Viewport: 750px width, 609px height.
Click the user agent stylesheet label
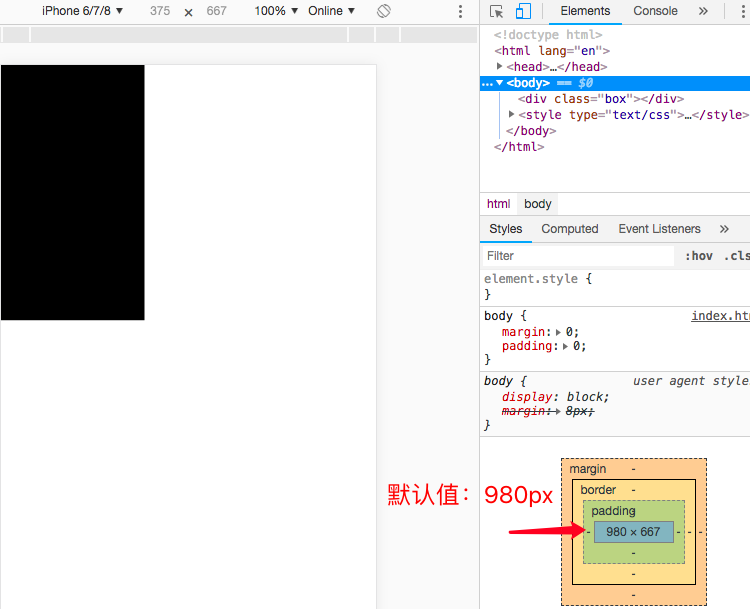(x=691, y=381)
